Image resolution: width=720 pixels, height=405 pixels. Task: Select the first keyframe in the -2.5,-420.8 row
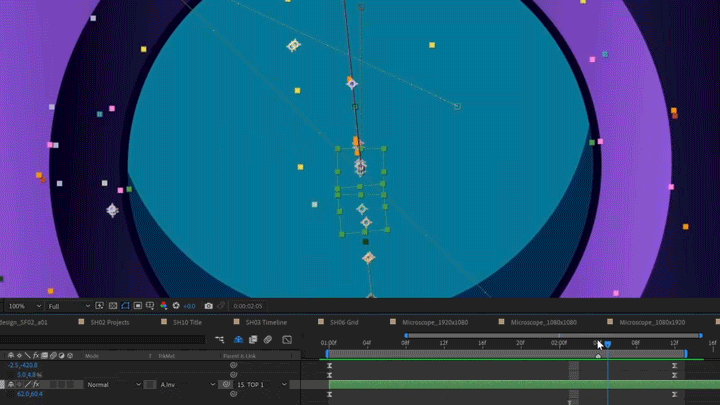[329, 366]
